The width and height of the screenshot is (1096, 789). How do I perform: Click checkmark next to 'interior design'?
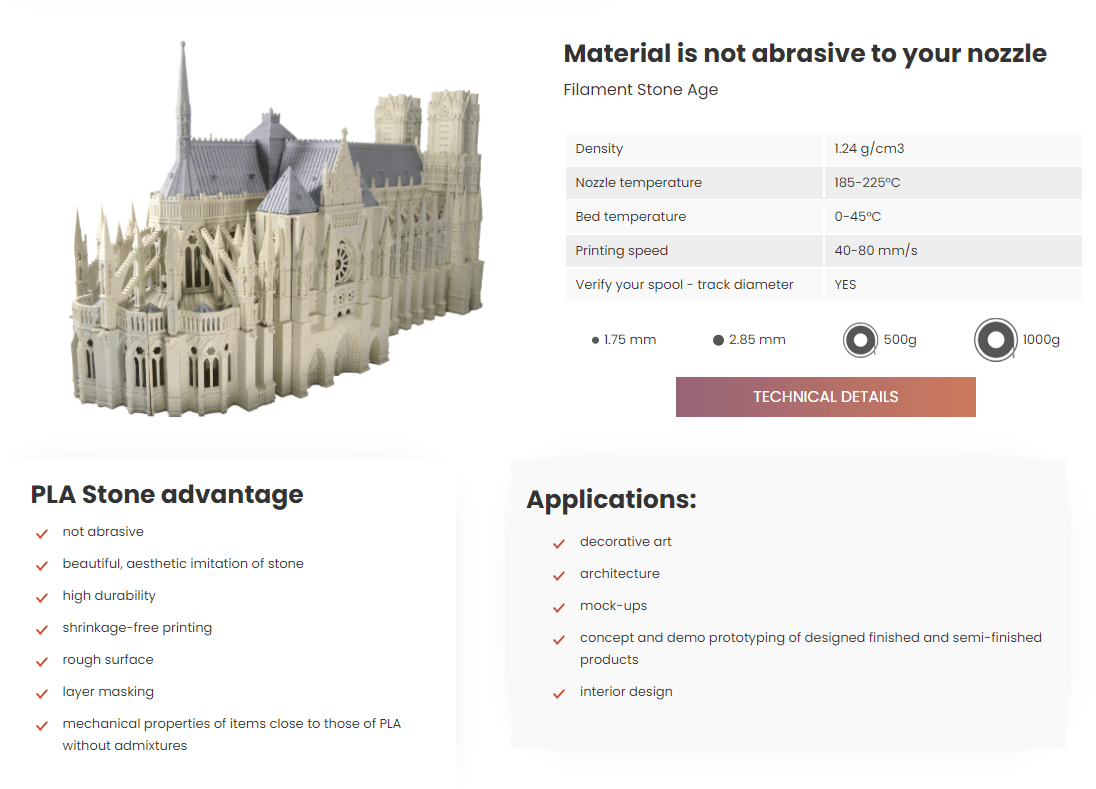pos(559,693)
